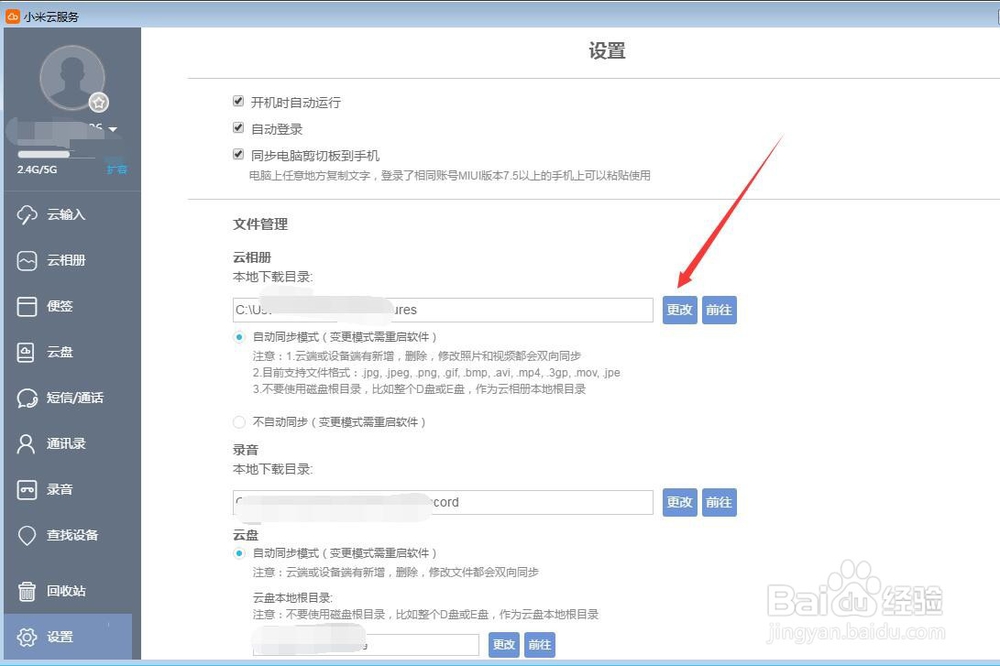Expand the account name dropdown arrow
This screenshot has height=666, width=1000.
click(113, 130)
